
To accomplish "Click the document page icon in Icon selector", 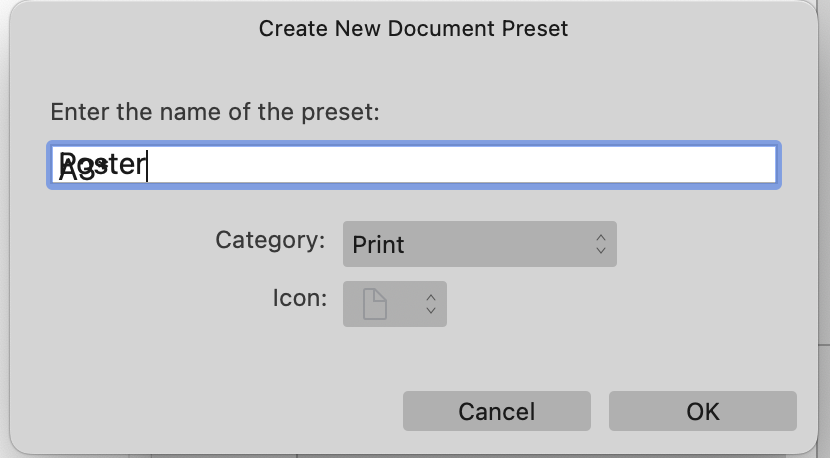I will [375, 304].
